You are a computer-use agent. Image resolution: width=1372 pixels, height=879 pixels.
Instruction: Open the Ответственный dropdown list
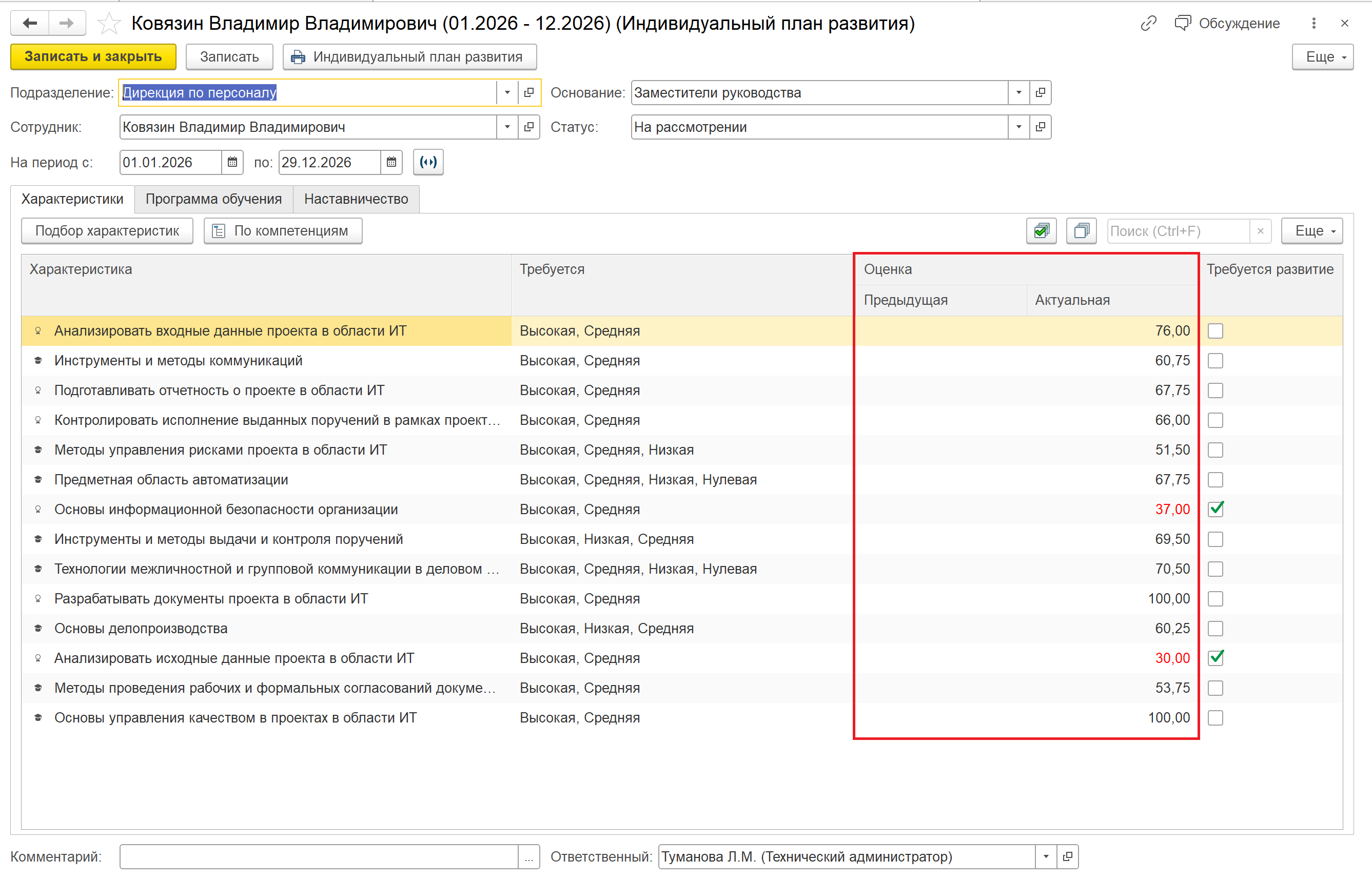(1046, 857)
